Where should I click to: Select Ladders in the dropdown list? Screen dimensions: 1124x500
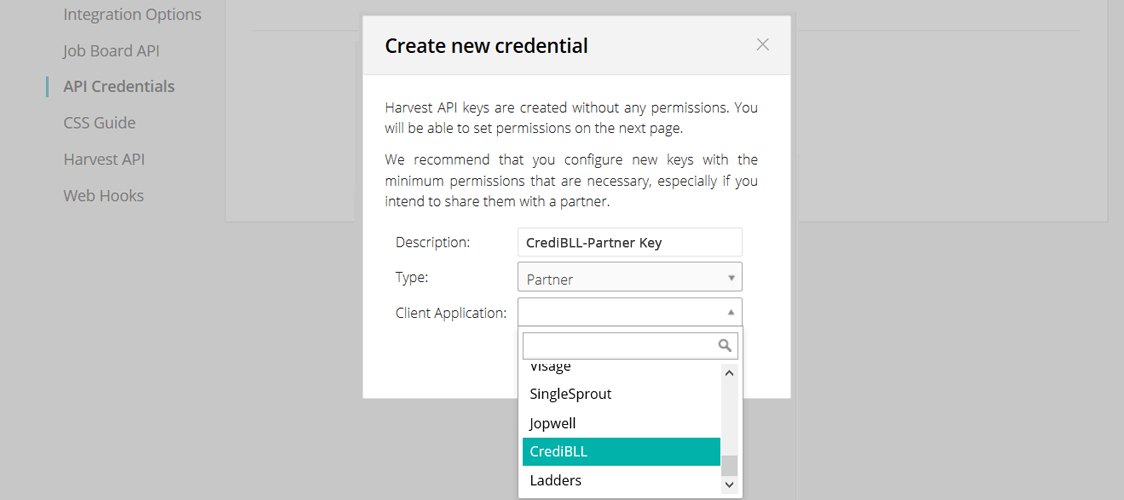tap(621, 481)
